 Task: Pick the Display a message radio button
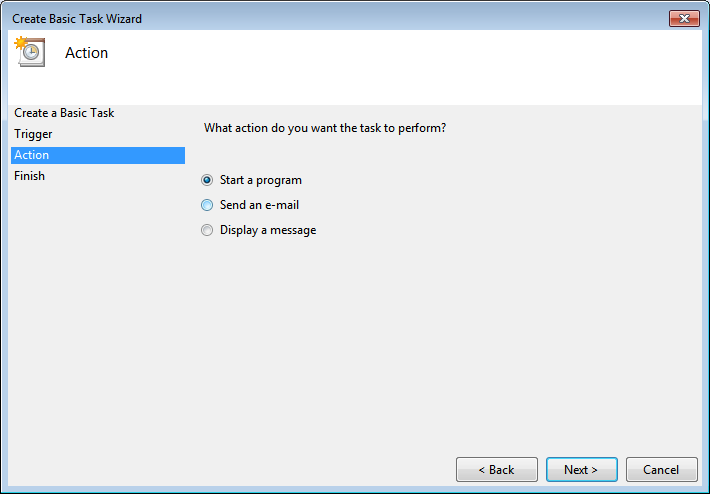(207, 230)
